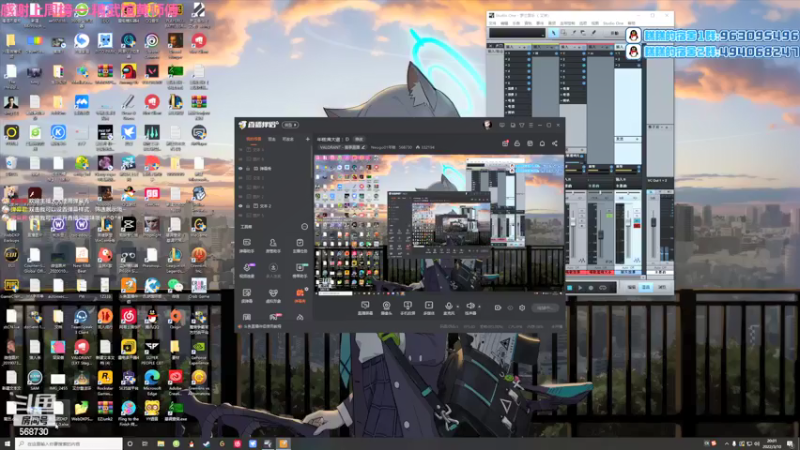Toggle the green monitor button on Studio One channel

(609, 216)
